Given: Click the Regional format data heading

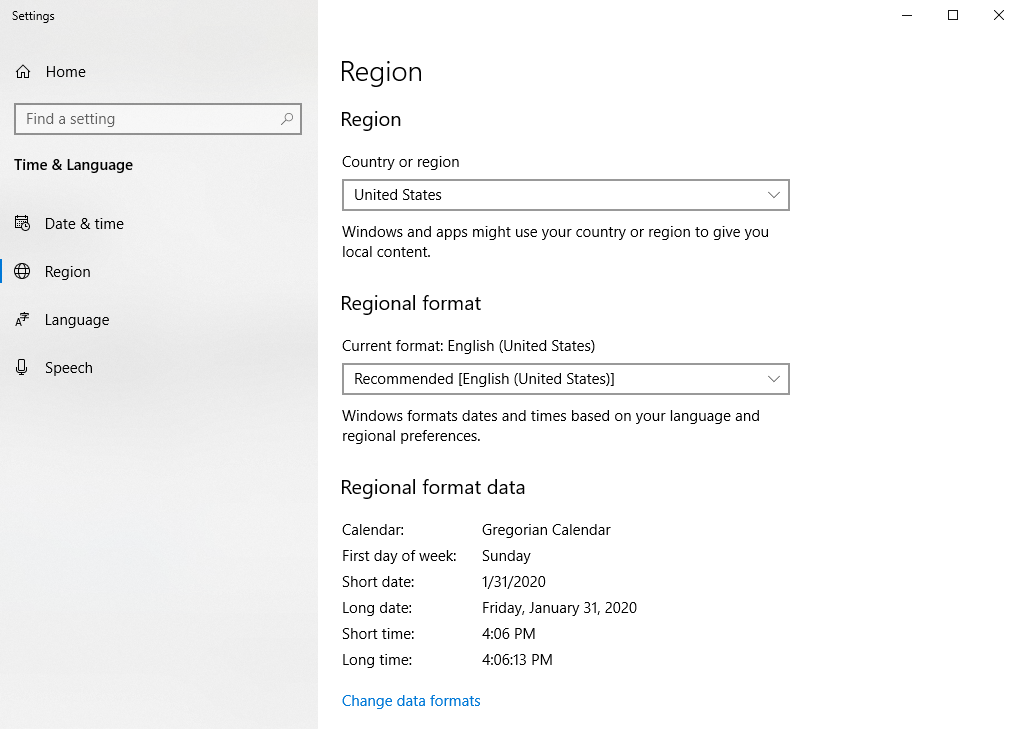Looking at the screenshot, I should pyautogui.click(x=433, y=487).
